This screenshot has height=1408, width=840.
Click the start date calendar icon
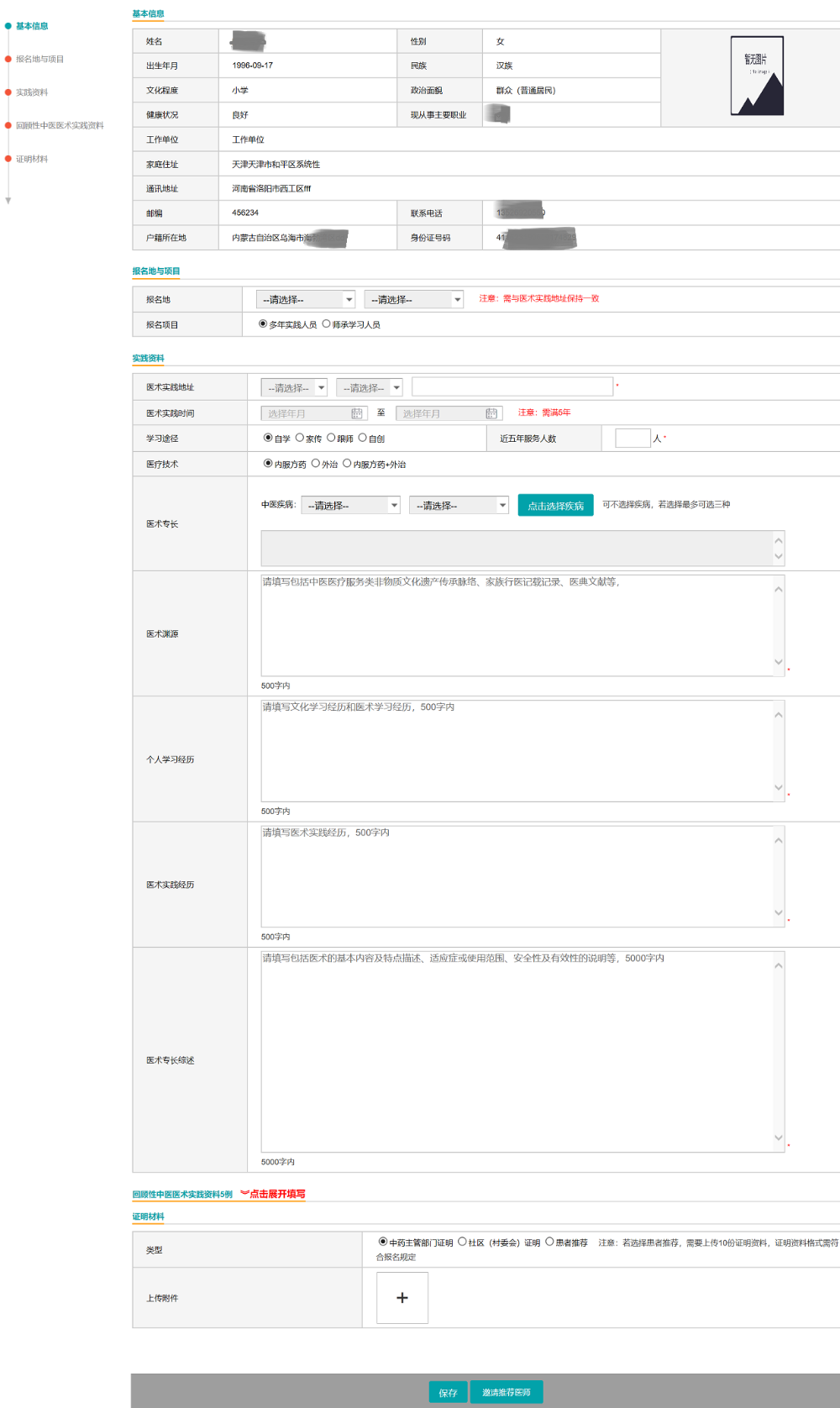[356, 413]
